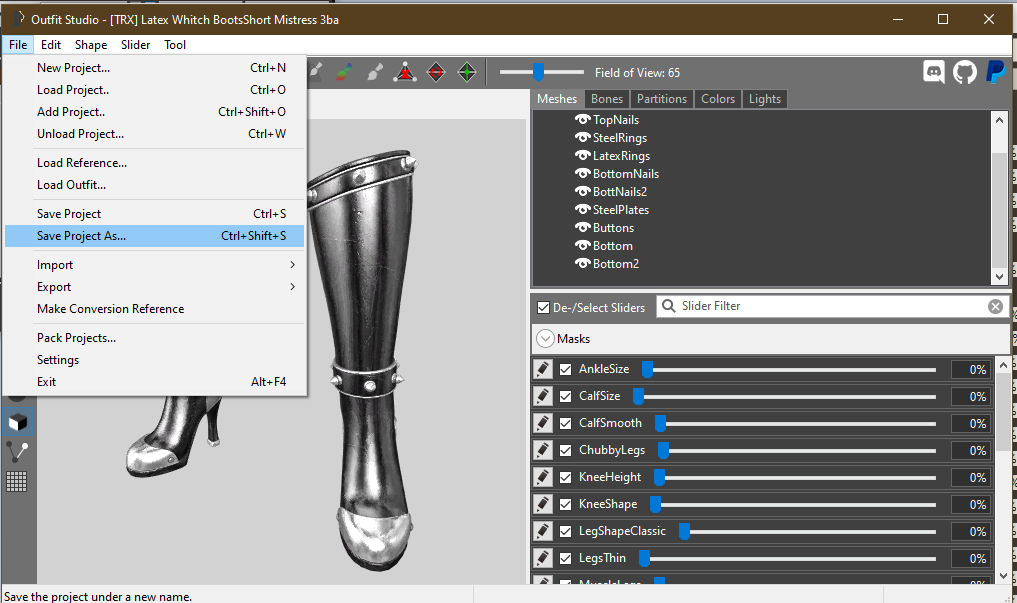The image size is (1017, 603).
Task: Select the Weight Paint brush tool
Action: point(315,72)
